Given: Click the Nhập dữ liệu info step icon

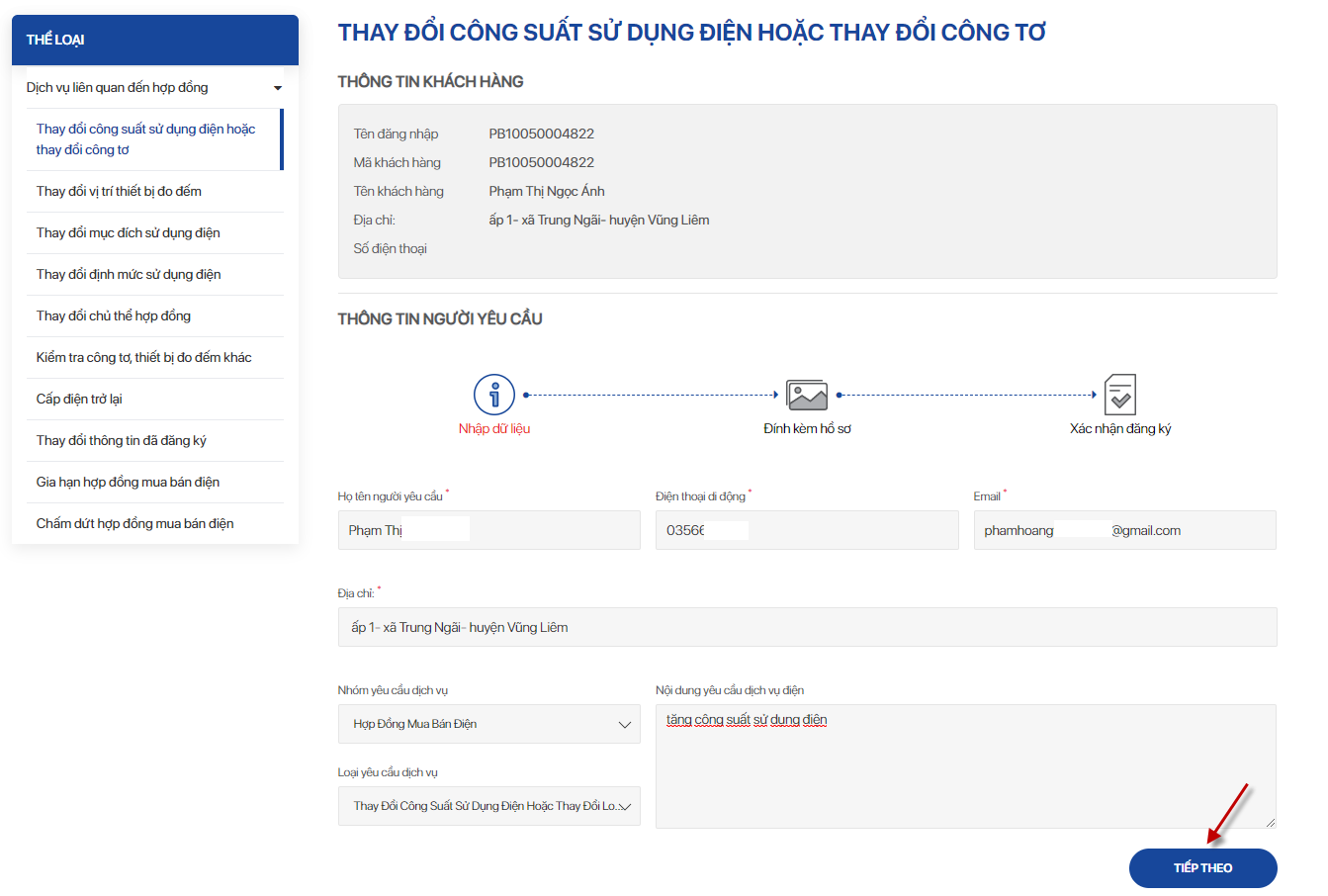Looking at the screenshot, I should 494,395.
